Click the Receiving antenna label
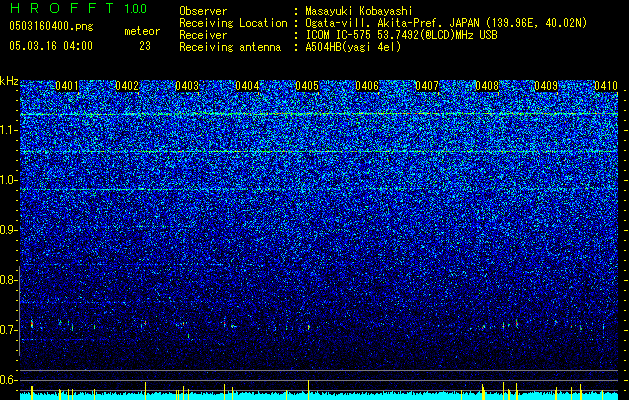629x400 pixels. coord(230,47)
